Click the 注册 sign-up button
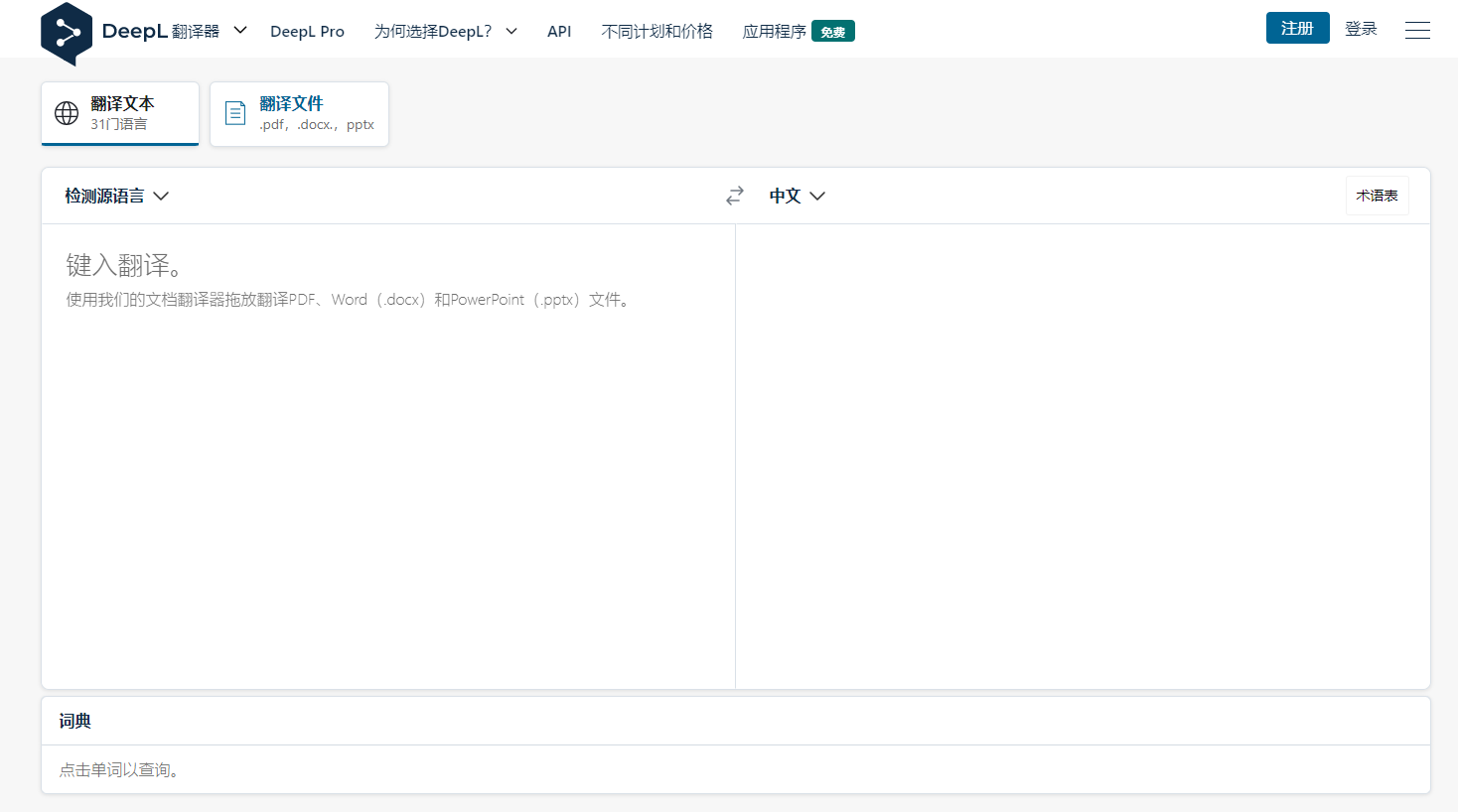 click(1297, 28)
